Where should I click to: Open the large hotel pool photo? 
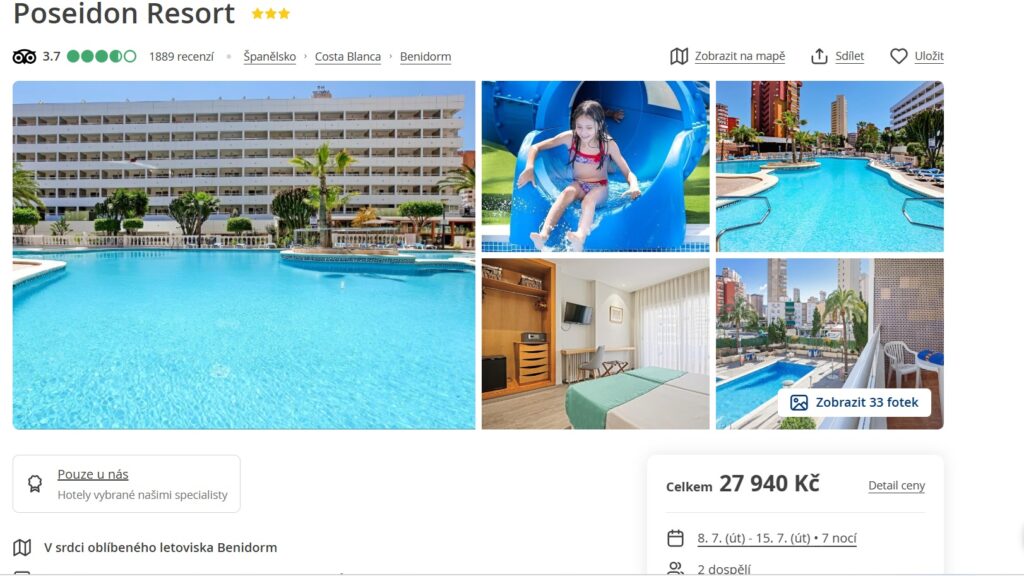[244, 255]
